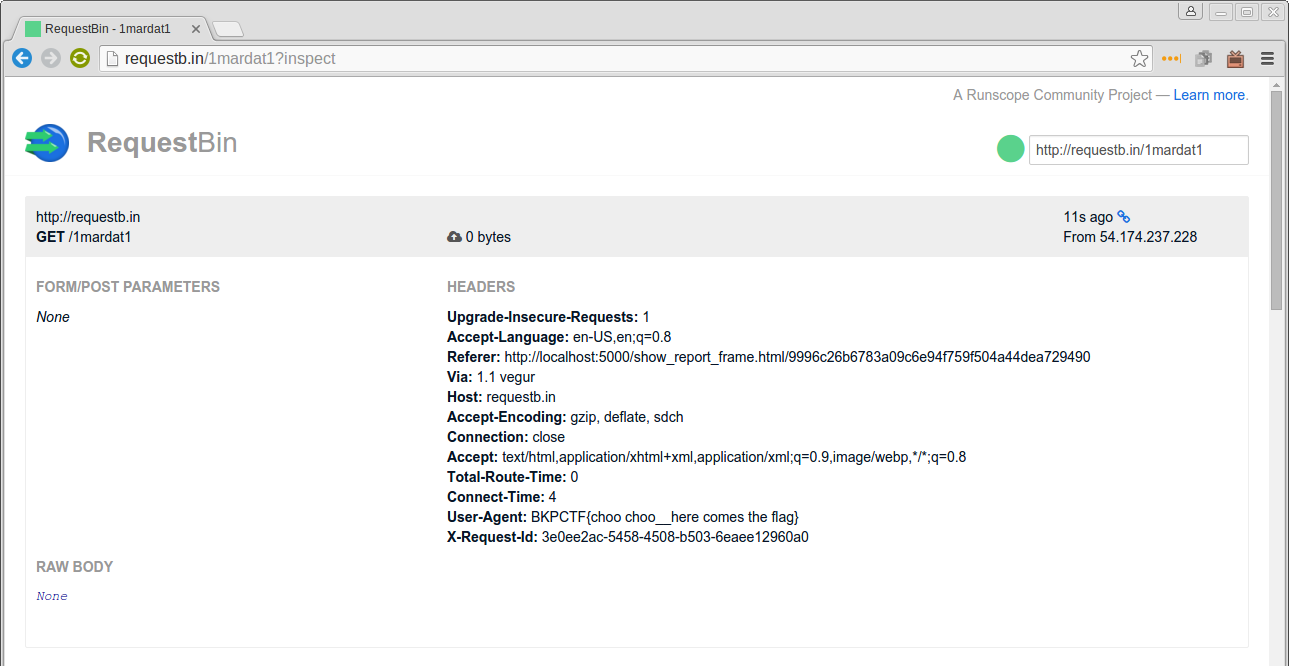This screenshot has width=1289, height=666.
Task: Click the Referer header line
Action: pos(769,357)
